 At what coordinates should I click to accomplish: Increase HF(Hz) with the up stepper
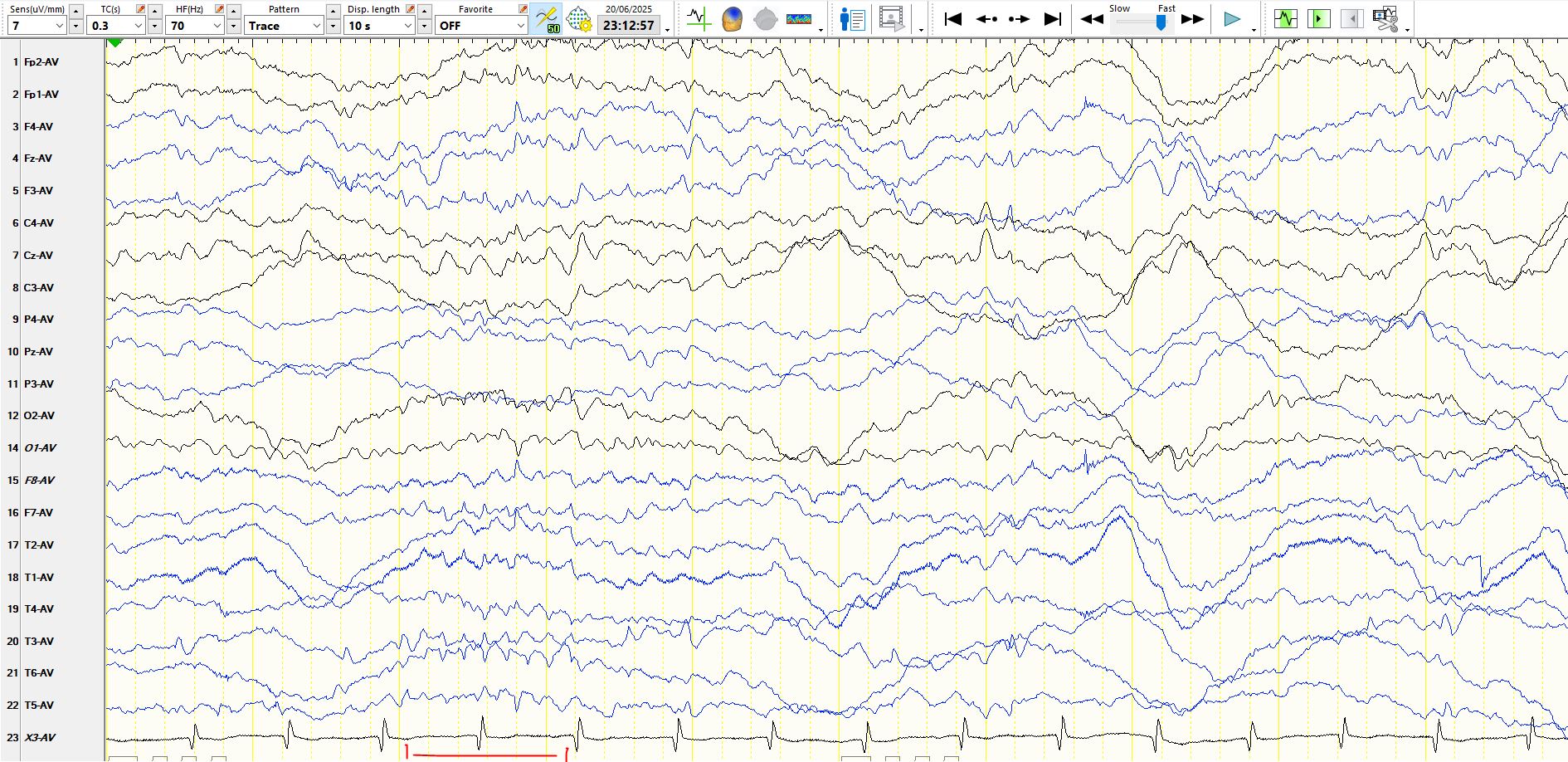[234, 11]
